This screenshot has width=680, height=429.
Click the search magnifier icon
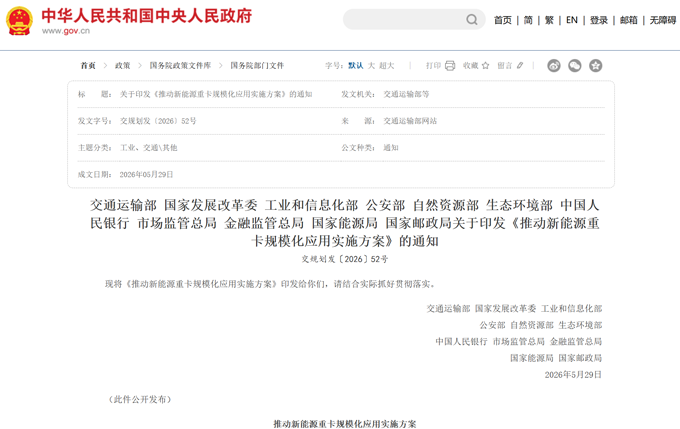472,20
